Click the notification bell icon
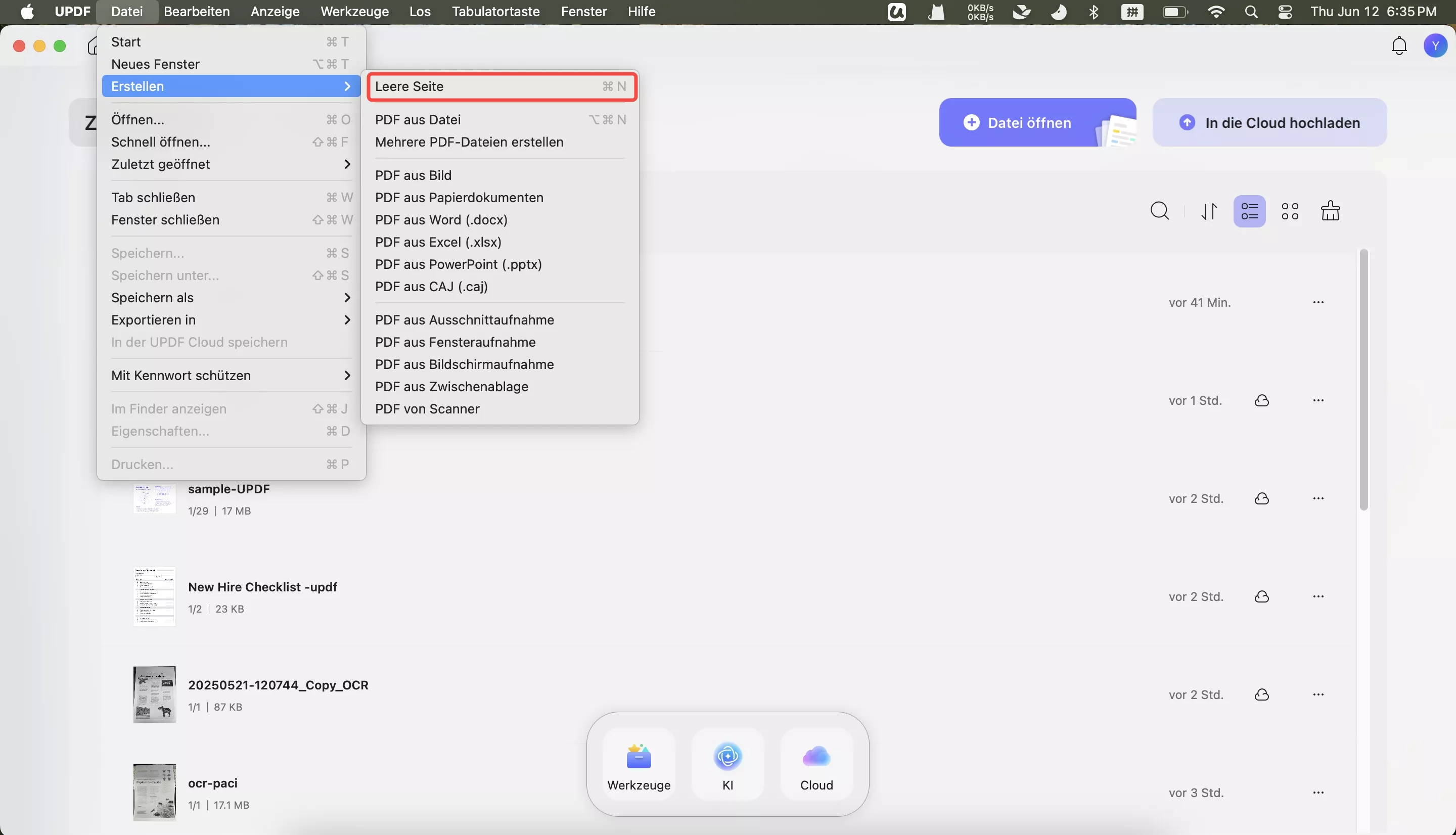This screenshot has width=1456, height=835. click(x=1399, y=46)
